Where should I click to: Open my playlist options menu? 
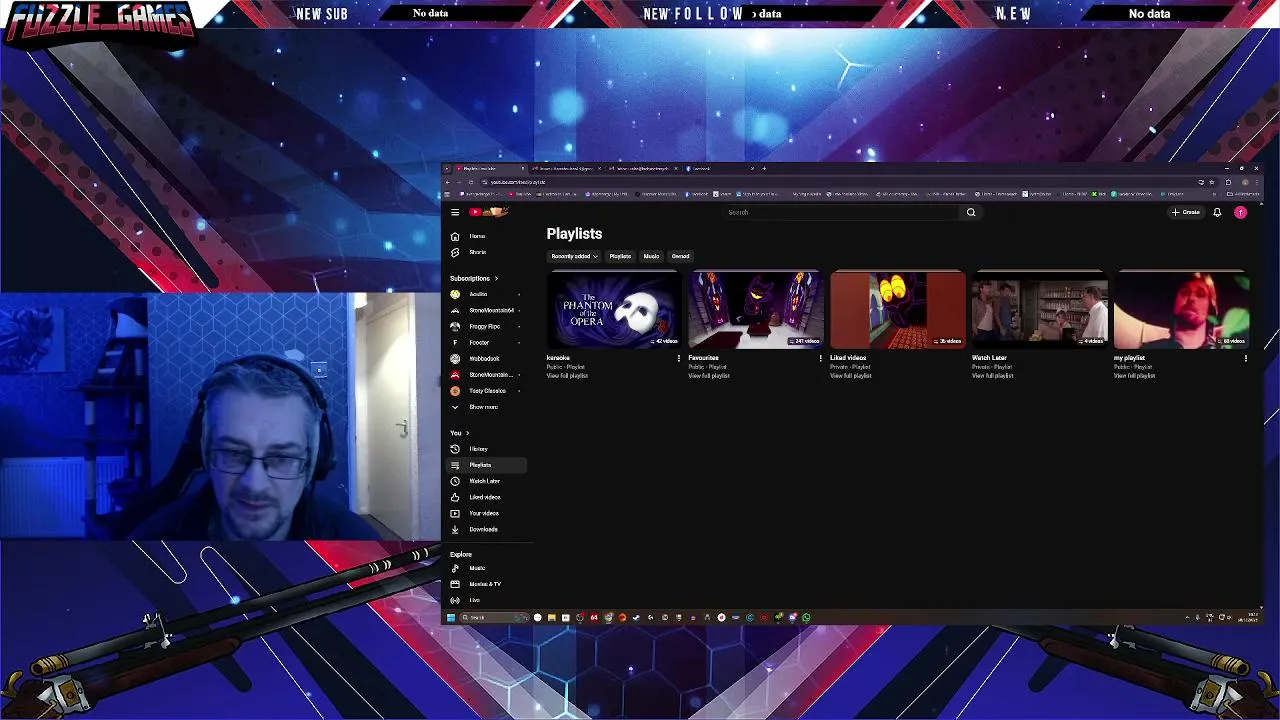coord(1246,358)
